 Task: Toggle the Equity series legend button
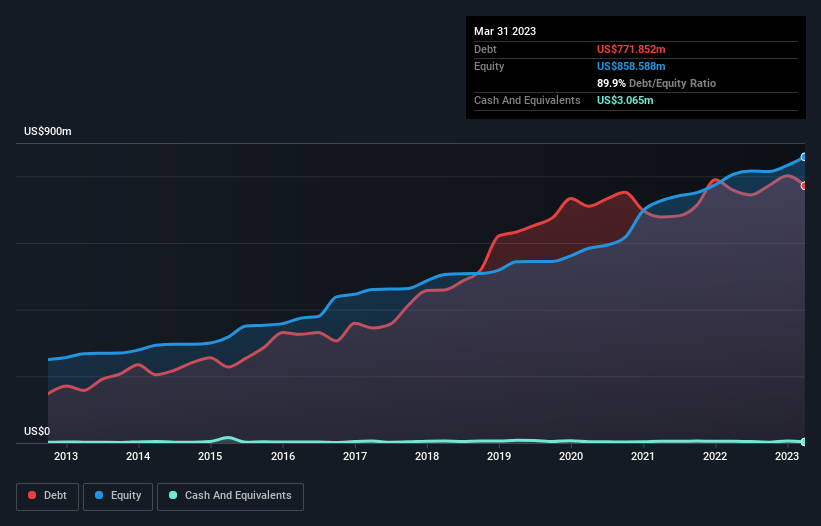click(118, 496)
